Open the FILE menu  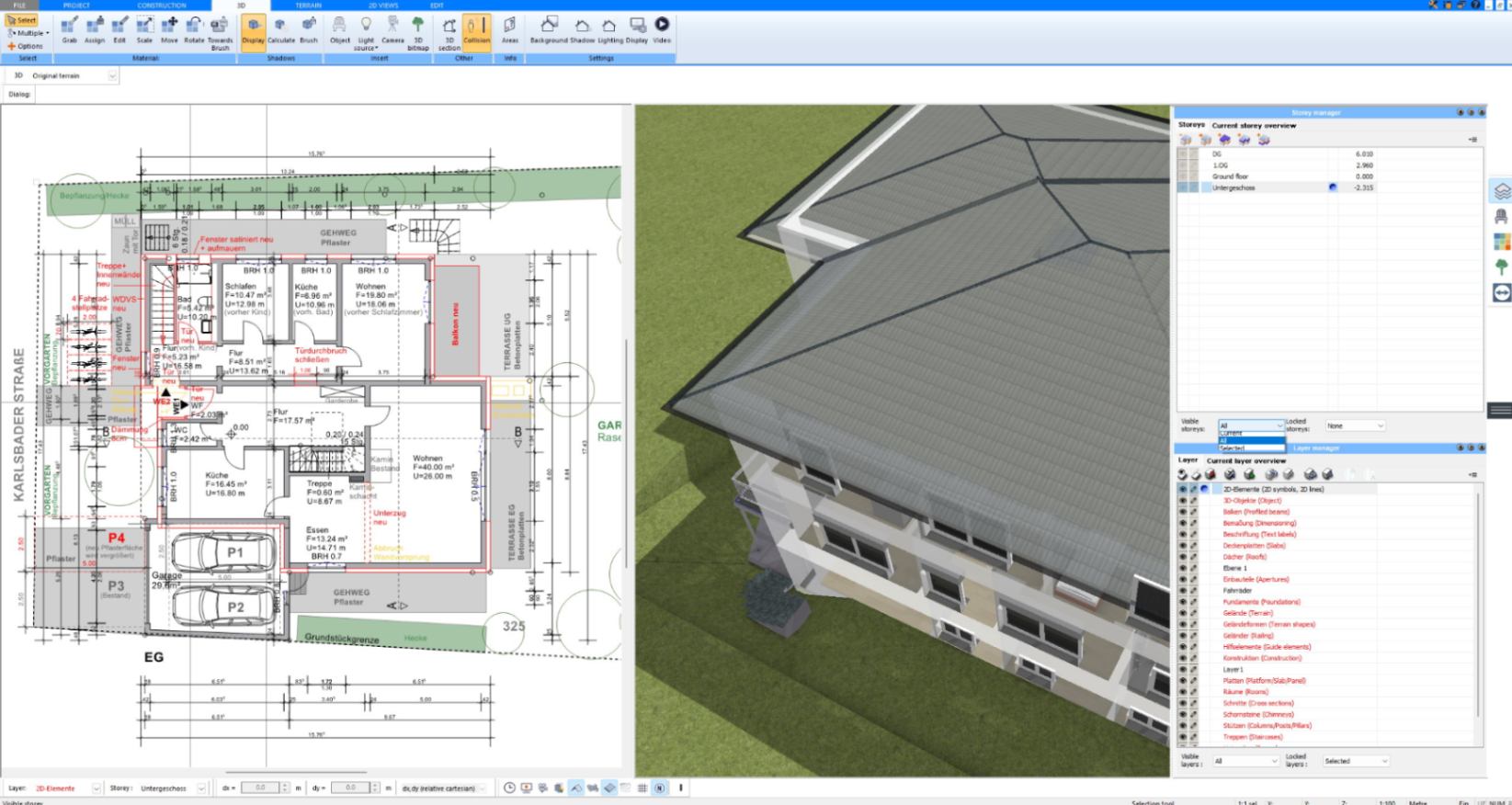(x=19, y=6)
